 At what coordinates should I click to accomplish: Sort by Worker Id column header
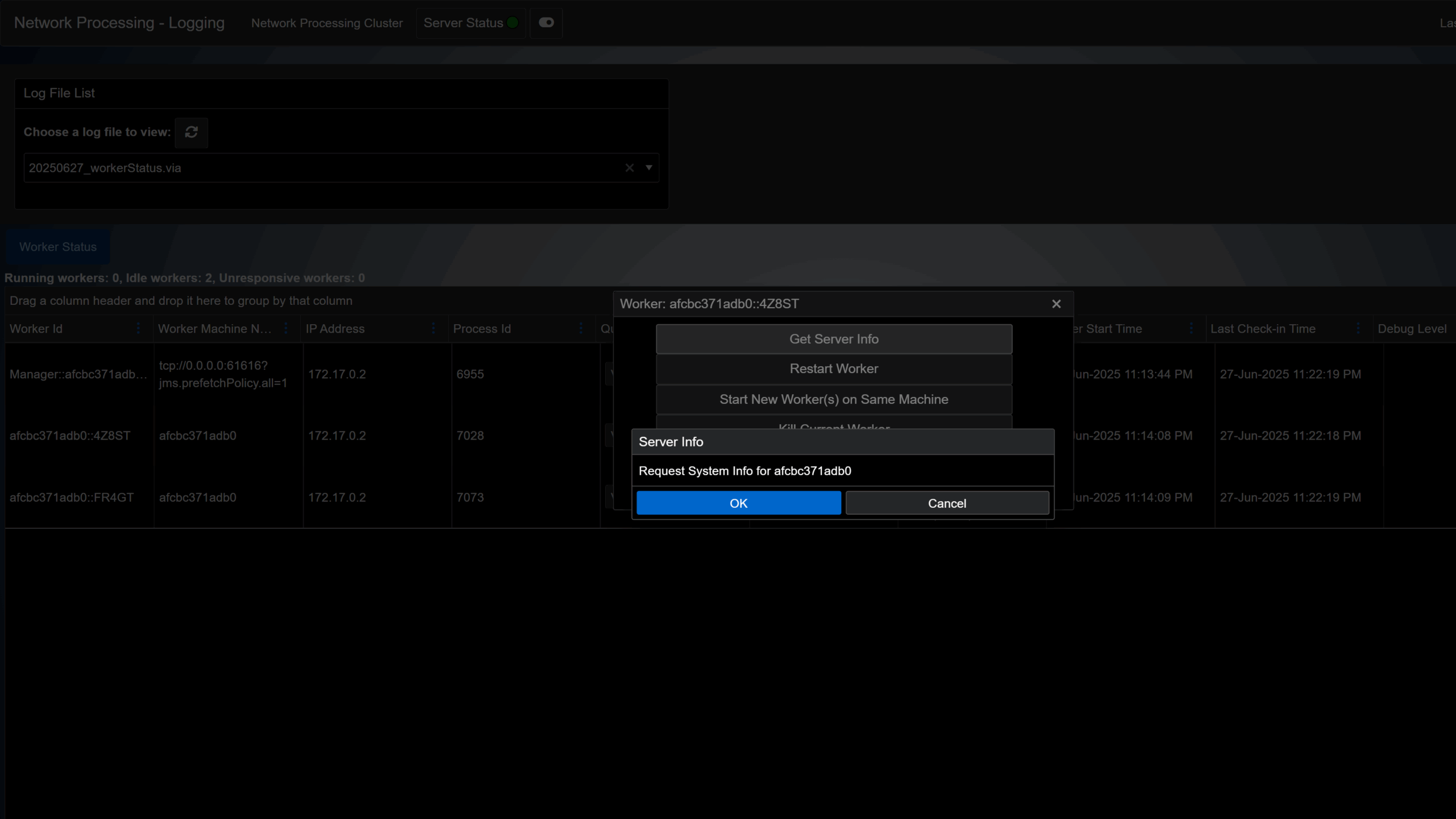pyautogui.click(x=36, y=329)
